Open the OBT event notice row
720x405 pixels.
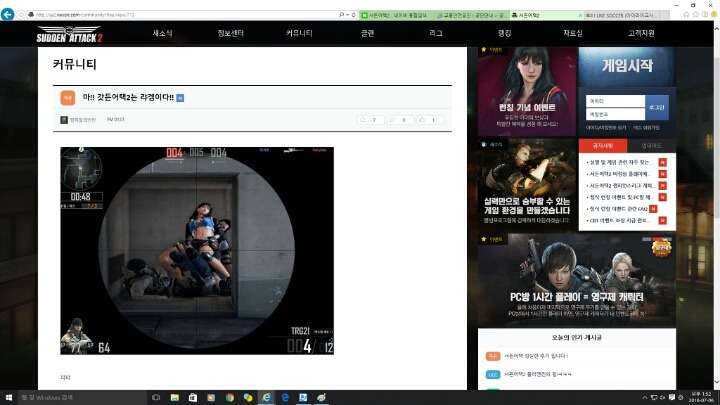[626, 220]
